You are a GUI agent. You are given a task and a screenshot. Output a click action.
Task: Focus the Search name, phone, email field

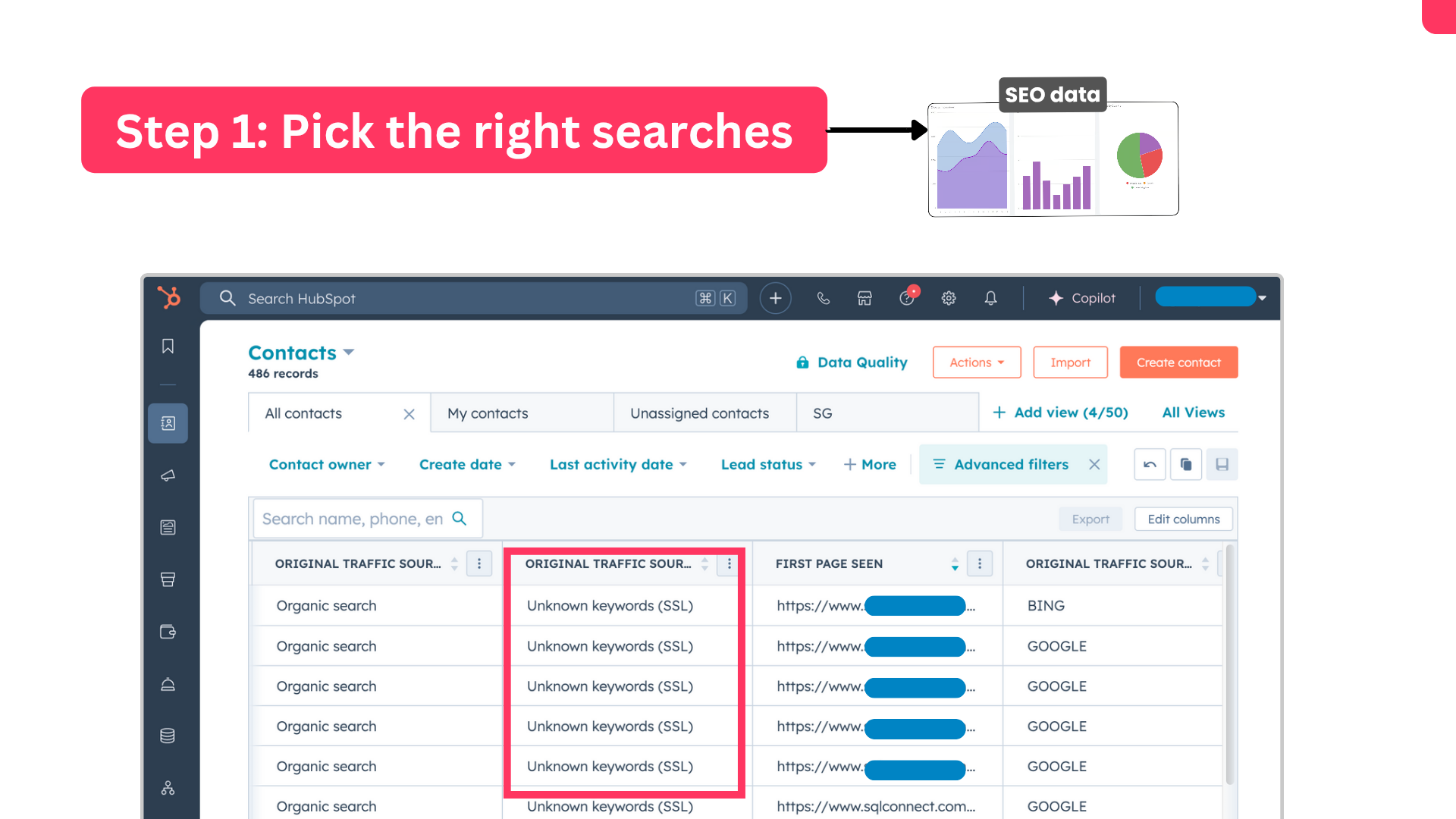point(367,519)
